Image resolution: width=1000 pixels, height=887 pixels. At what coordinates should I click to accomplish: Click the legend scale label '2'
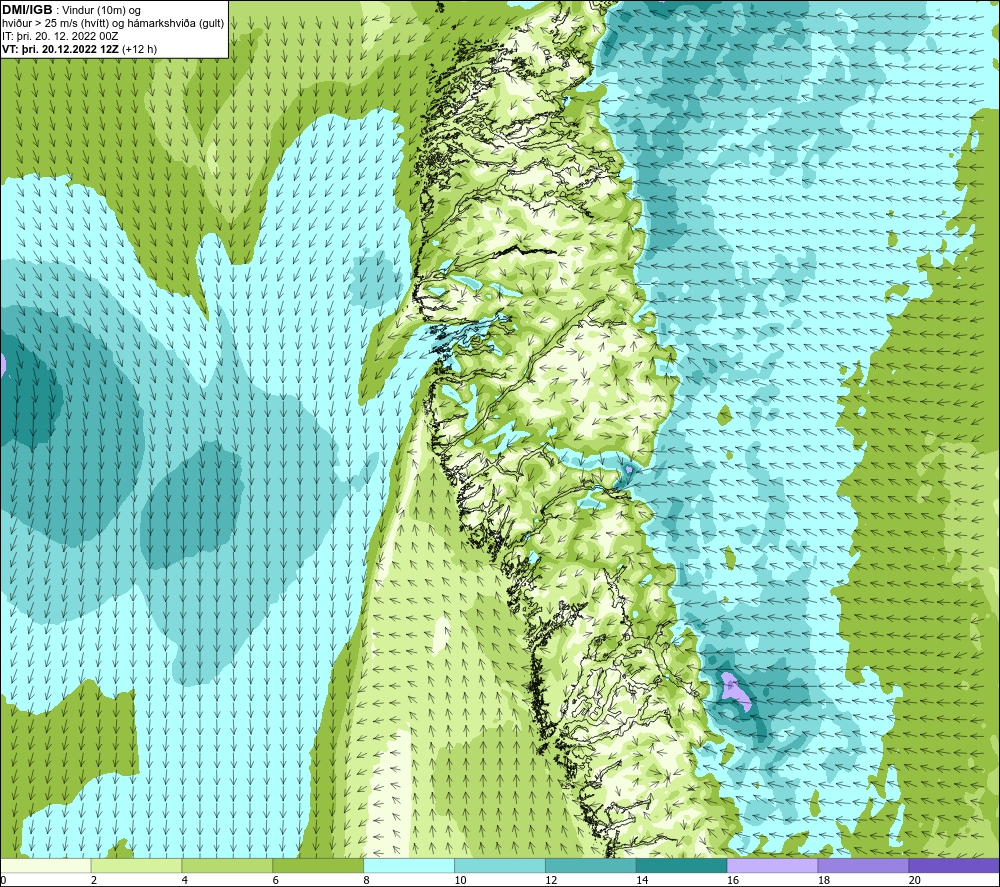click(x=94, y=881)
